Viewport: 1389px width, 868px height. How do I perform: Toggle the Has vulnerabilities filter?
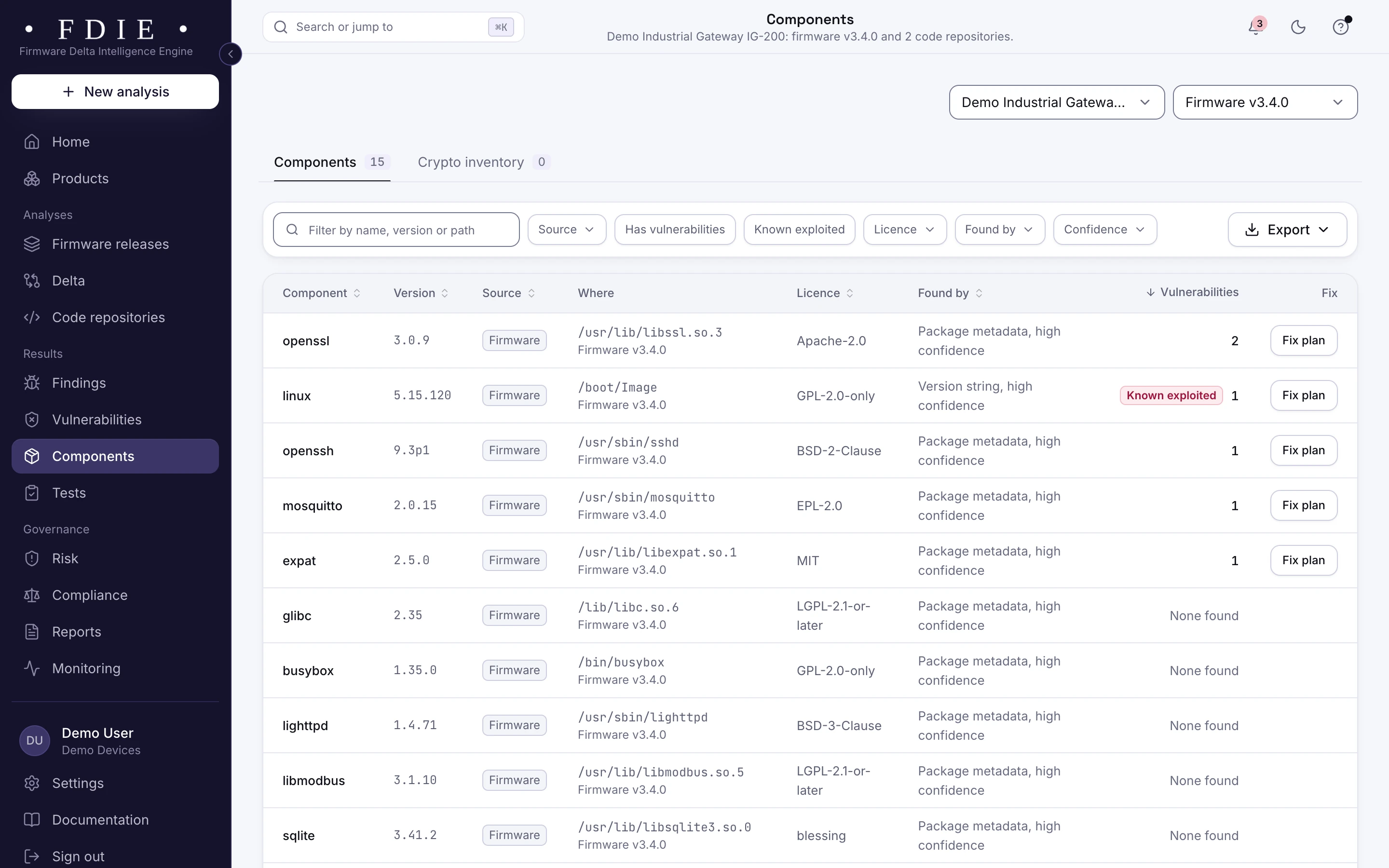(675, 230)
